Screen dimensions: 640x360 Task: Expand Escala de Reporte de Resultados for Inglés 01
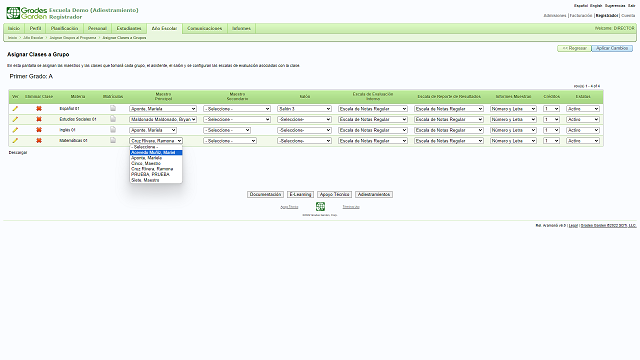coord(449,130)
